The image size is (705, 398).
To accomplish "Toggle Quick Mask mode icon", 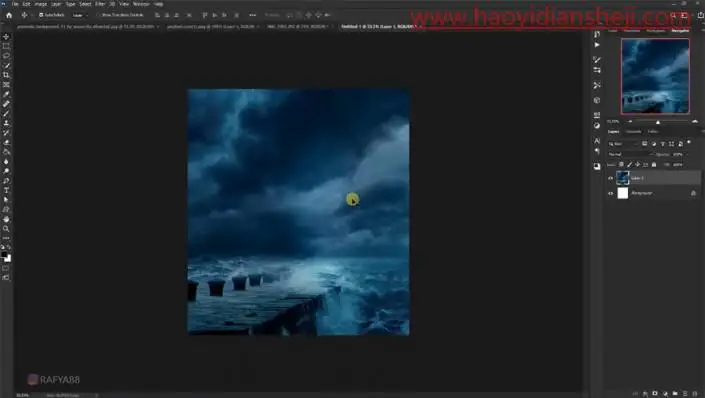I will point(5,268).
